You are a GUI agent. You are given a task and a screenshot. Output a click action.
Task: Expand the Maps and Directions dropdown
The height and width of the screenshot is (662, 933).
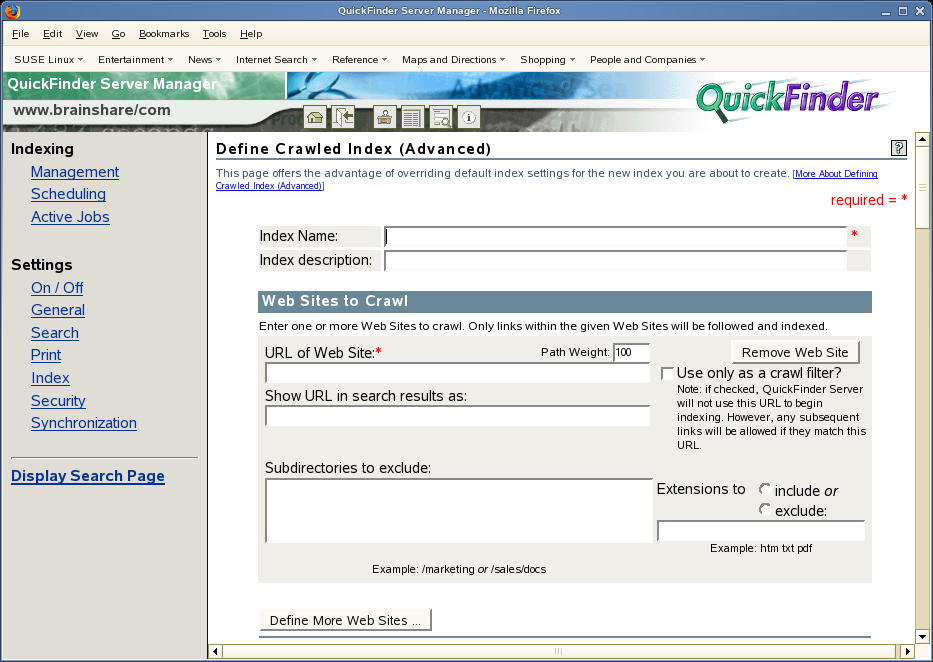[x=453, y=59]
